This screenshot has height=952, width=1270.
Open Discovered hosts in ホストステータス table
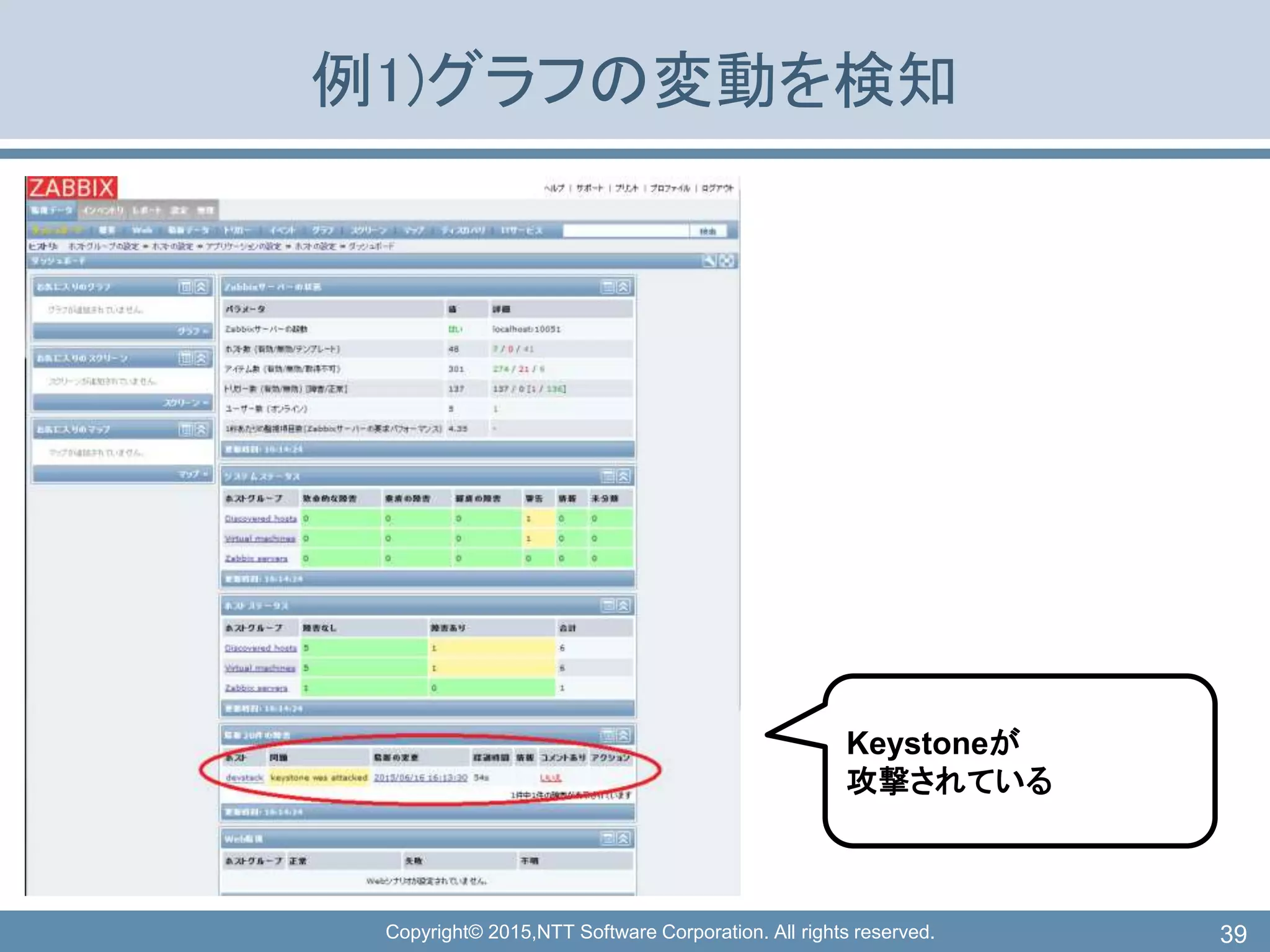(x=260, y=648)
